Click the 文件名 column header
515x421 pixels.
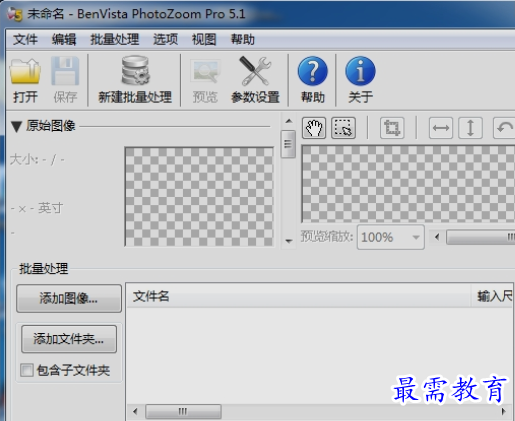pos(299,296)
